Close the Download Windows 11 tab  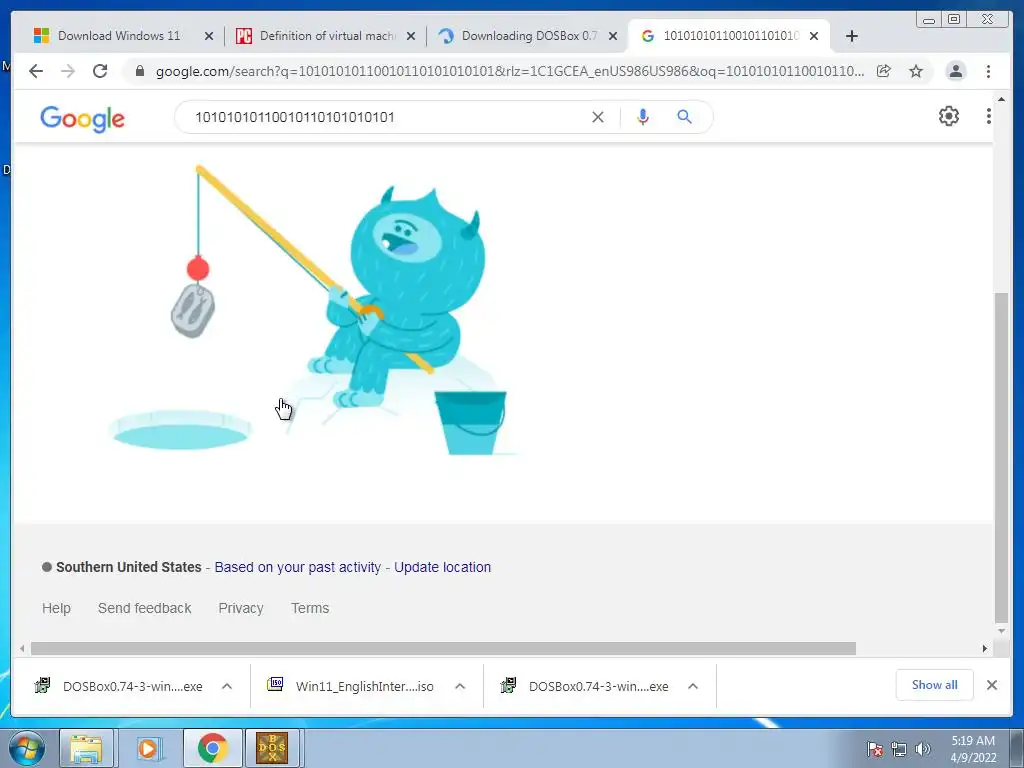click(209, 36)
